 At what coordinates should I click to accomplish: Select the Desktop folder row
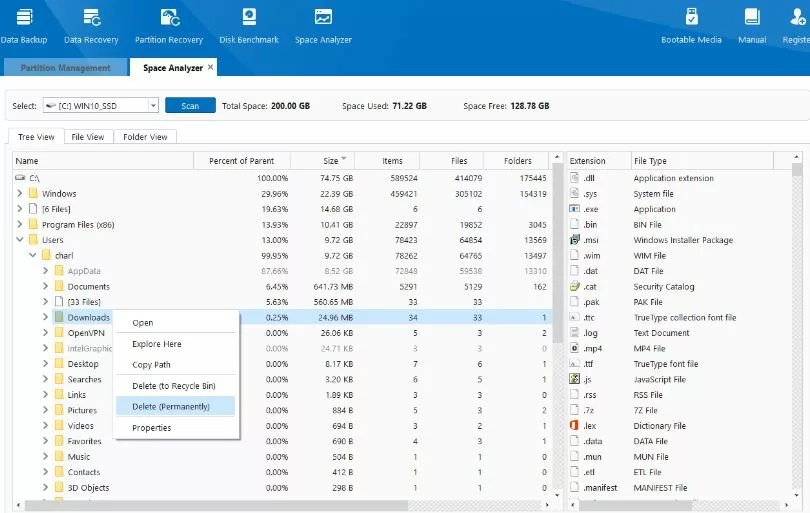tap(282, 364)
